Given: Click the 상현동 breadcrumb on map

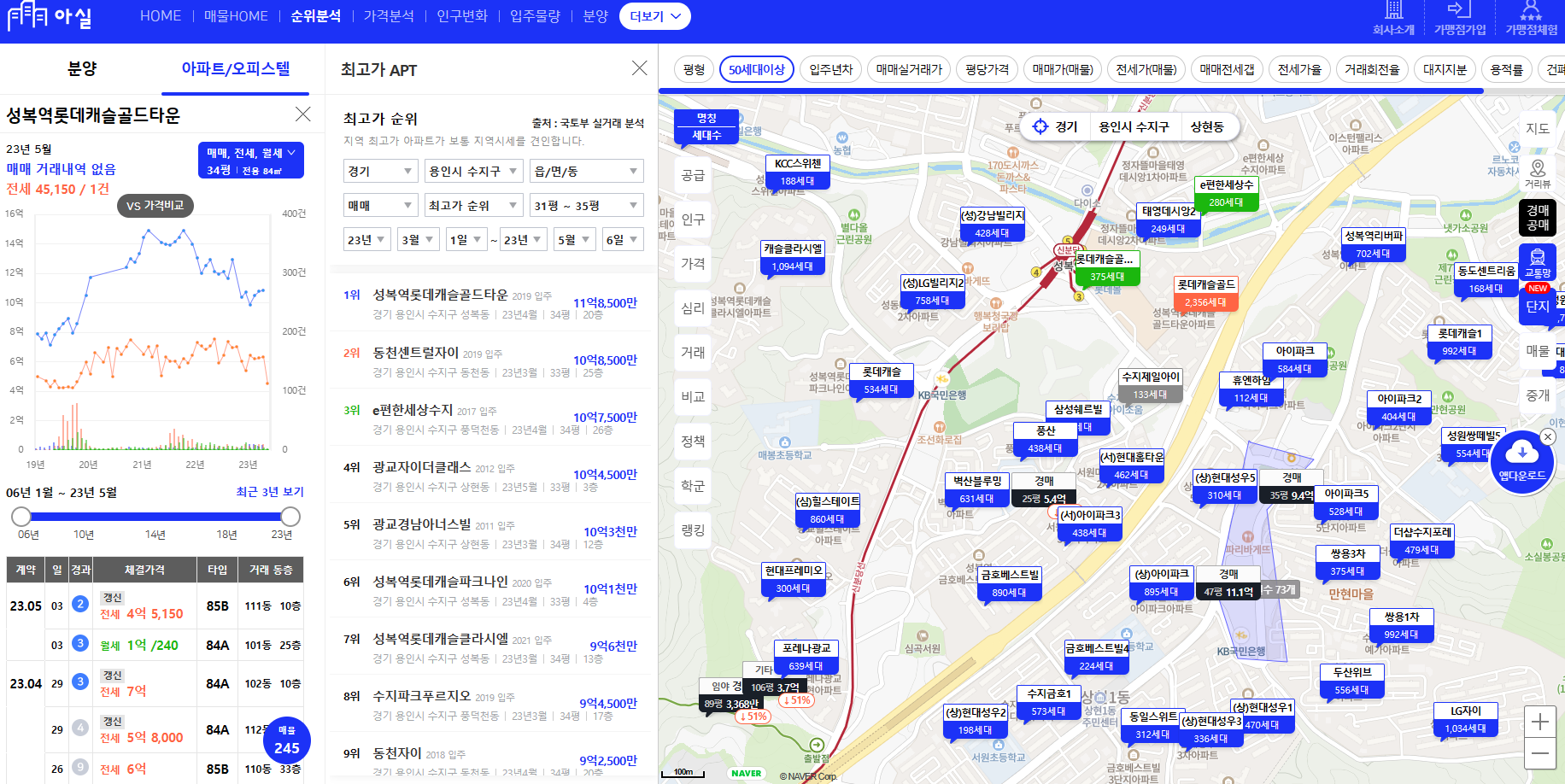Looking at the screenshot, I should click(1207, 126).
